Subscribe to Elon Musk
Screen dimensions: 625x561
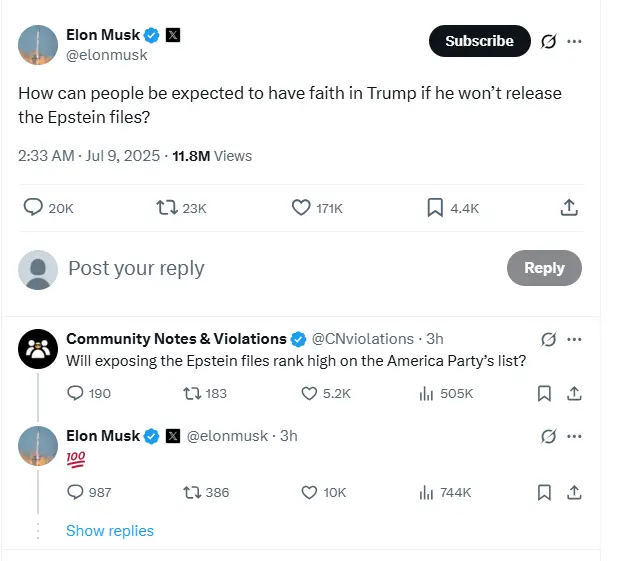(x=479, y=41)
